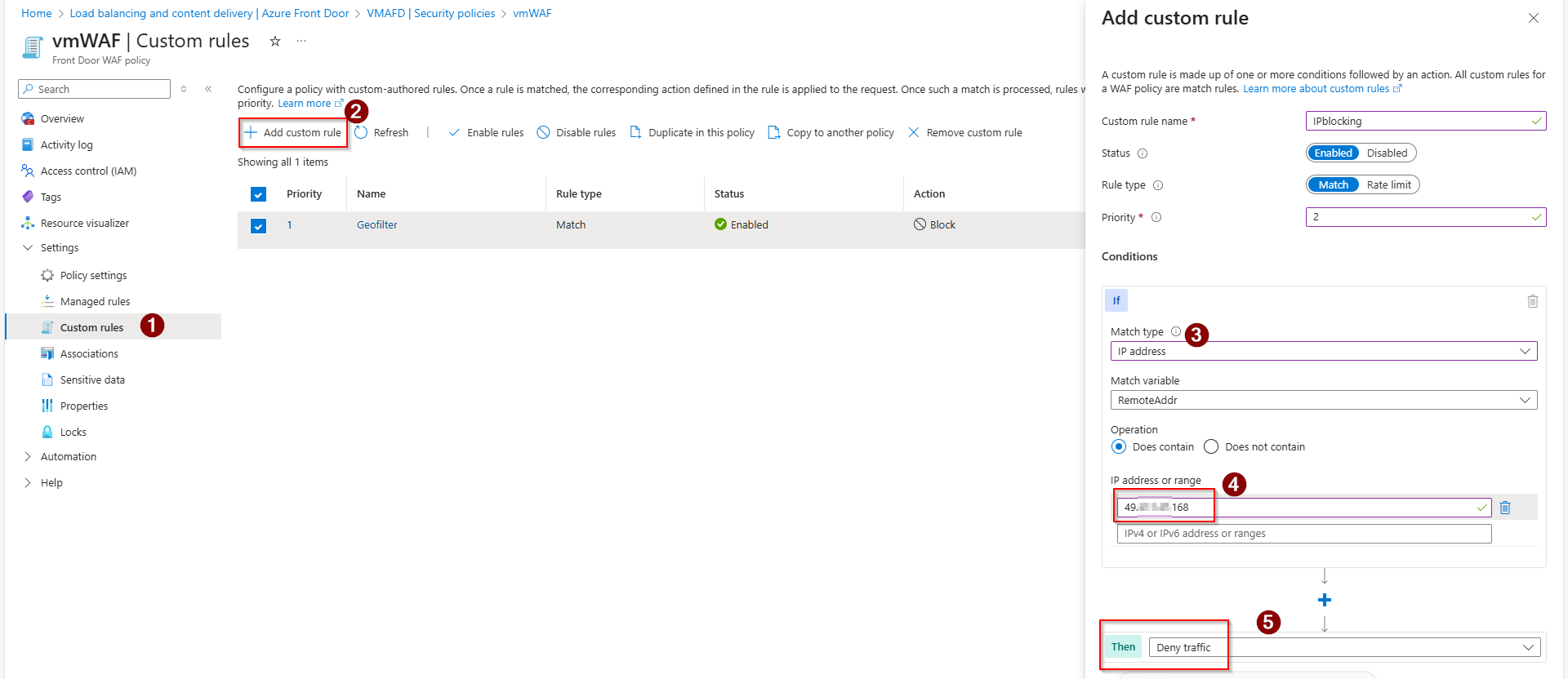This screenshot has width=1568, height=679.
Task: Select Does contain operation
Action: (x=1119, y=446)
